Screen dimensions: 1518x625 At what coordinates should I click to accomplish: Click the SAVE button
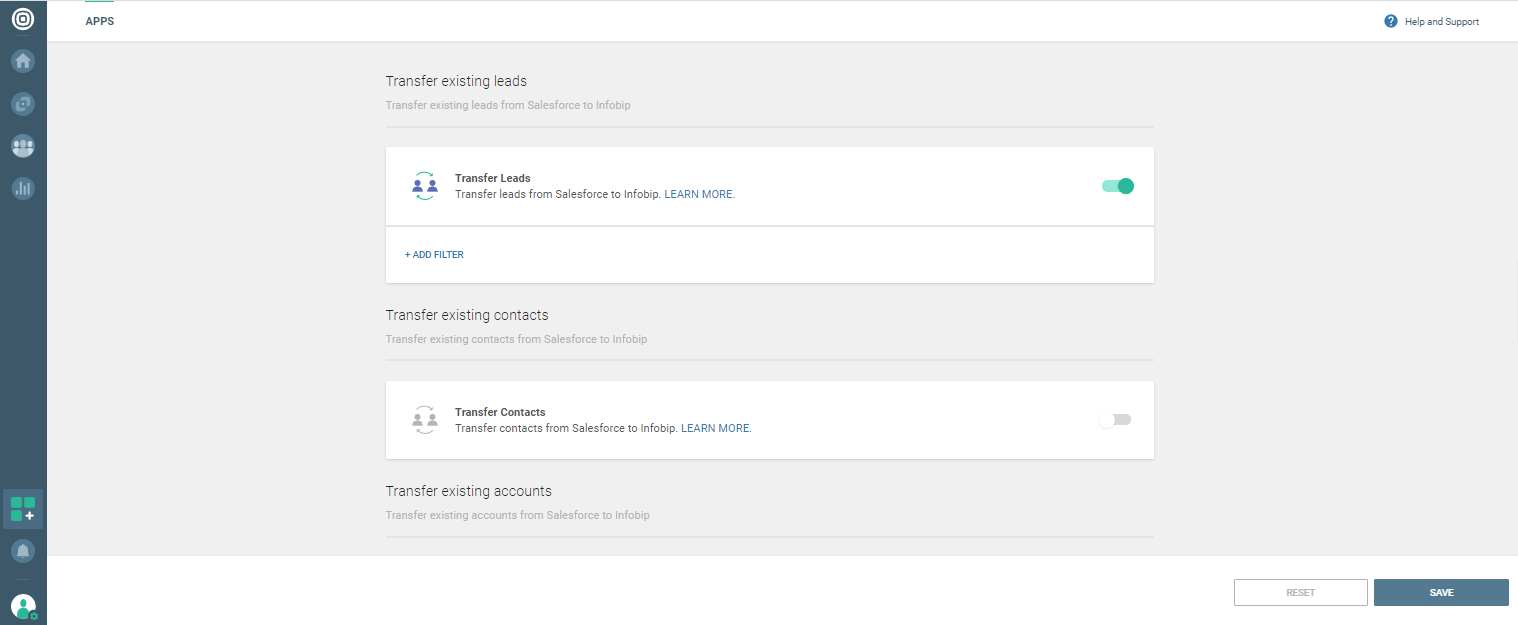coord(1441,593)
